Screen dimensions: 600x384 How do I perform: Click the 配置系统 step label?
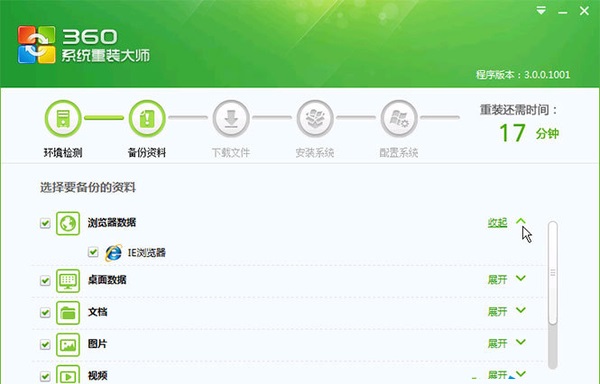click(x=398, y=153)
